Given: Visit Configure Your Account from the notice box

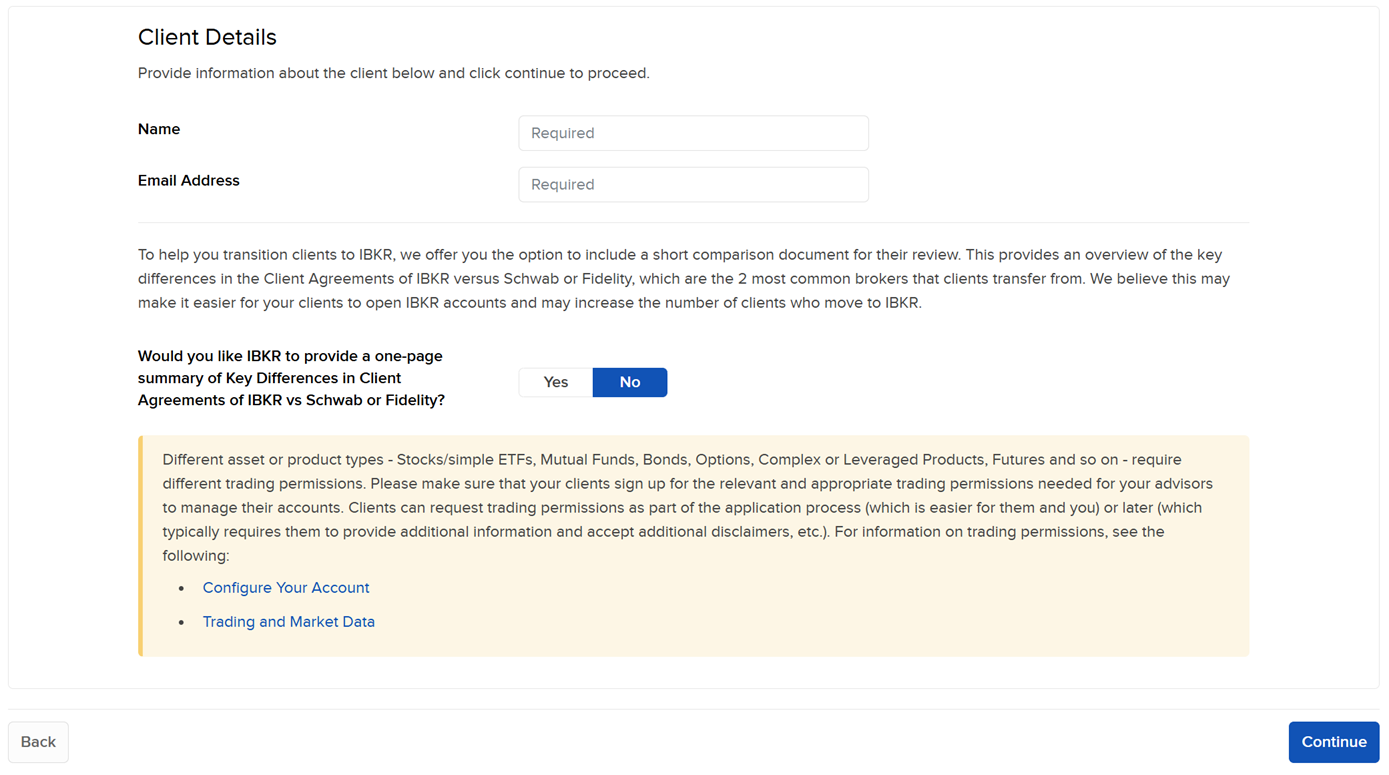Looking at the screenshot, I should (x=286, y=587).
